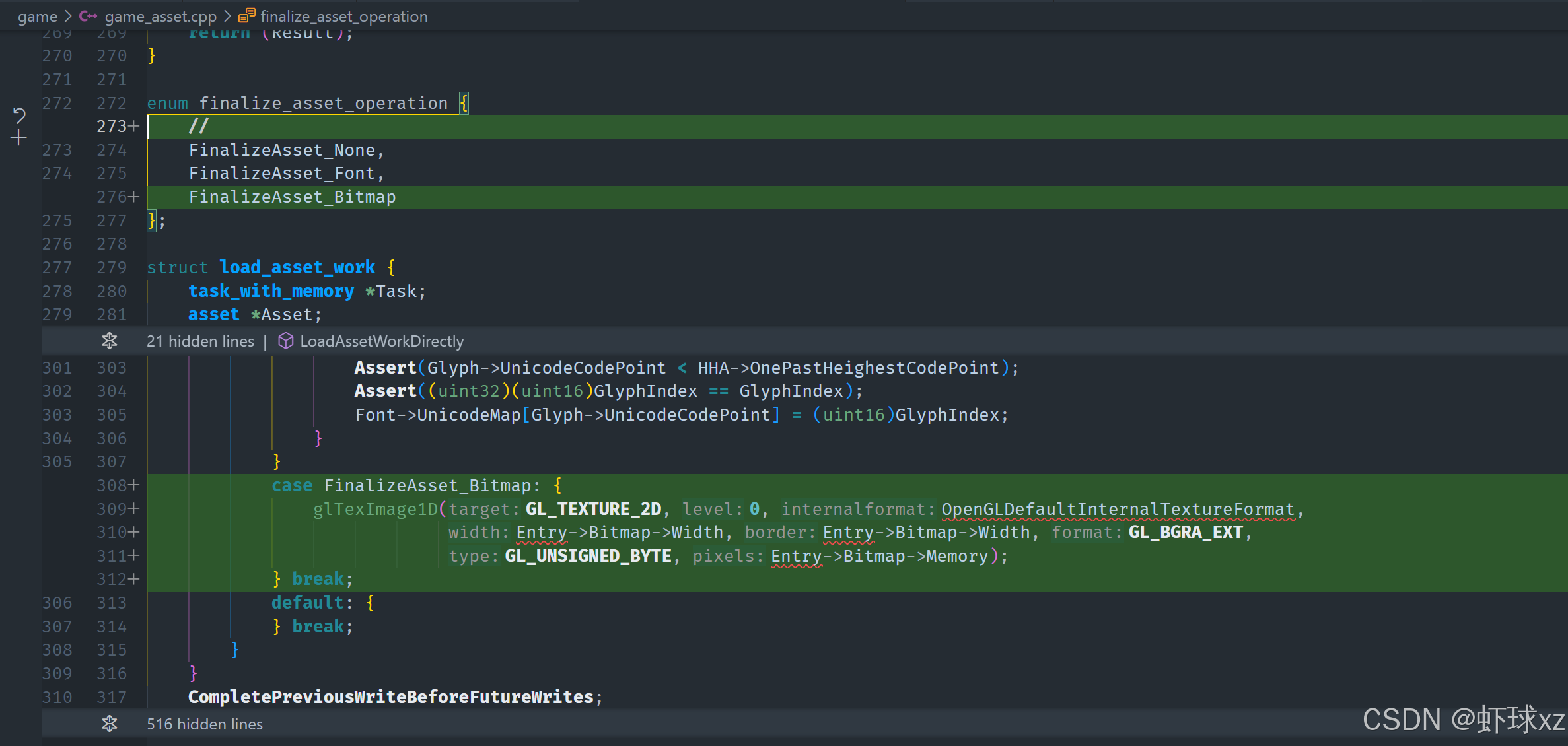Open chevron after game_asset.cpp breadcrumb
Viewport: 1568px width, 746px height.
(227, 16)
